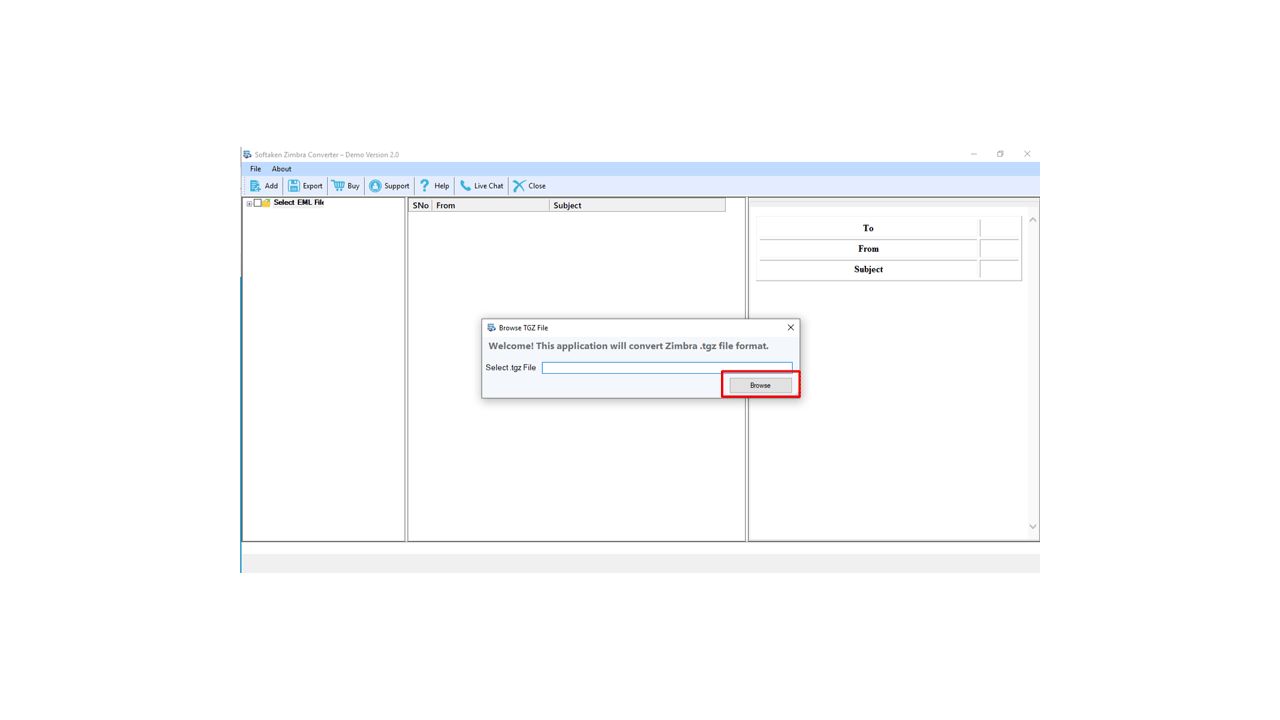The height and width of the screenshot is (720, 1280).
Task: Open the Buy shopping cart icon
Action: point(339,186)
